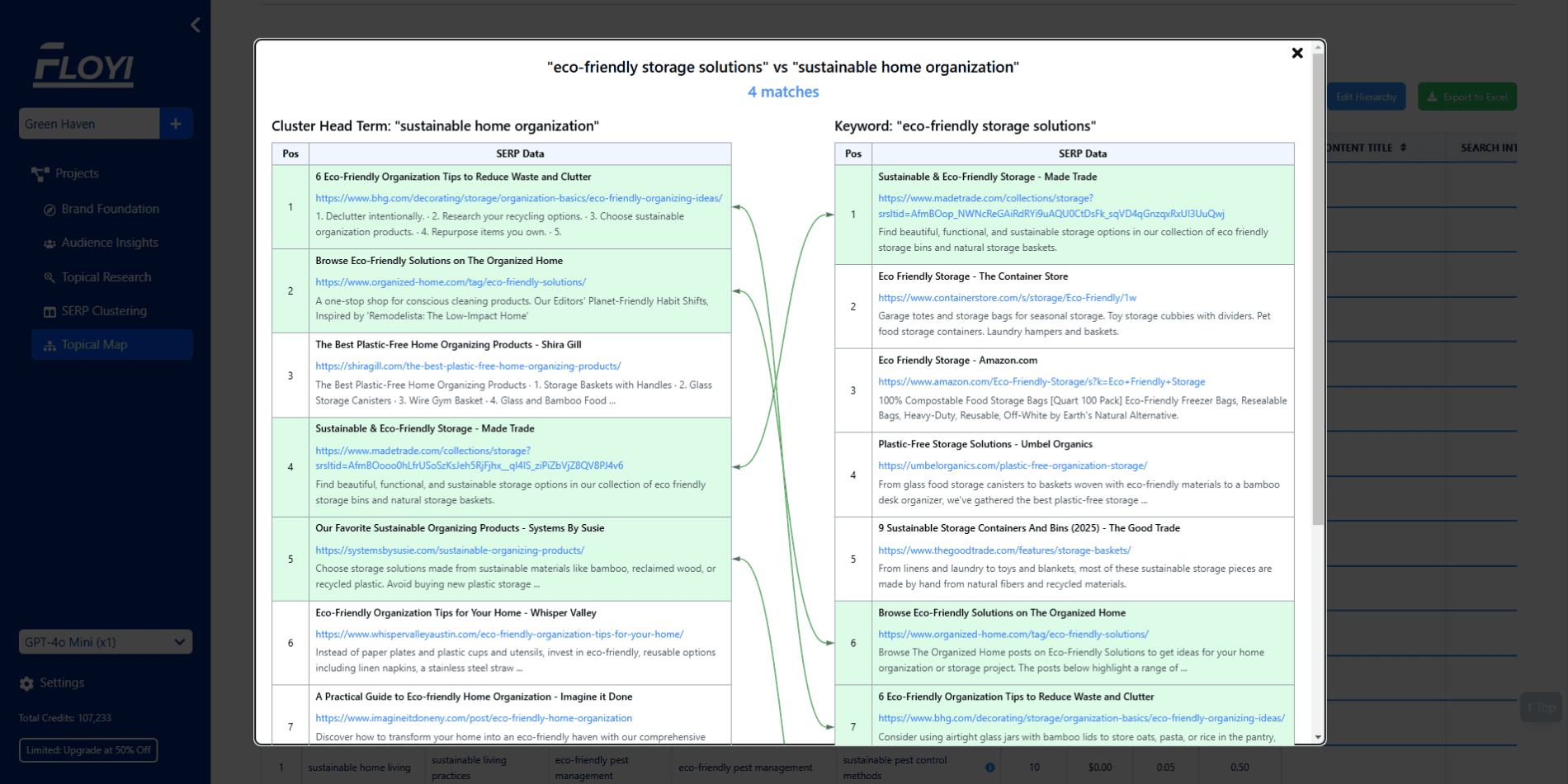Open organized-home.com link in right table

pos(1013,635)
